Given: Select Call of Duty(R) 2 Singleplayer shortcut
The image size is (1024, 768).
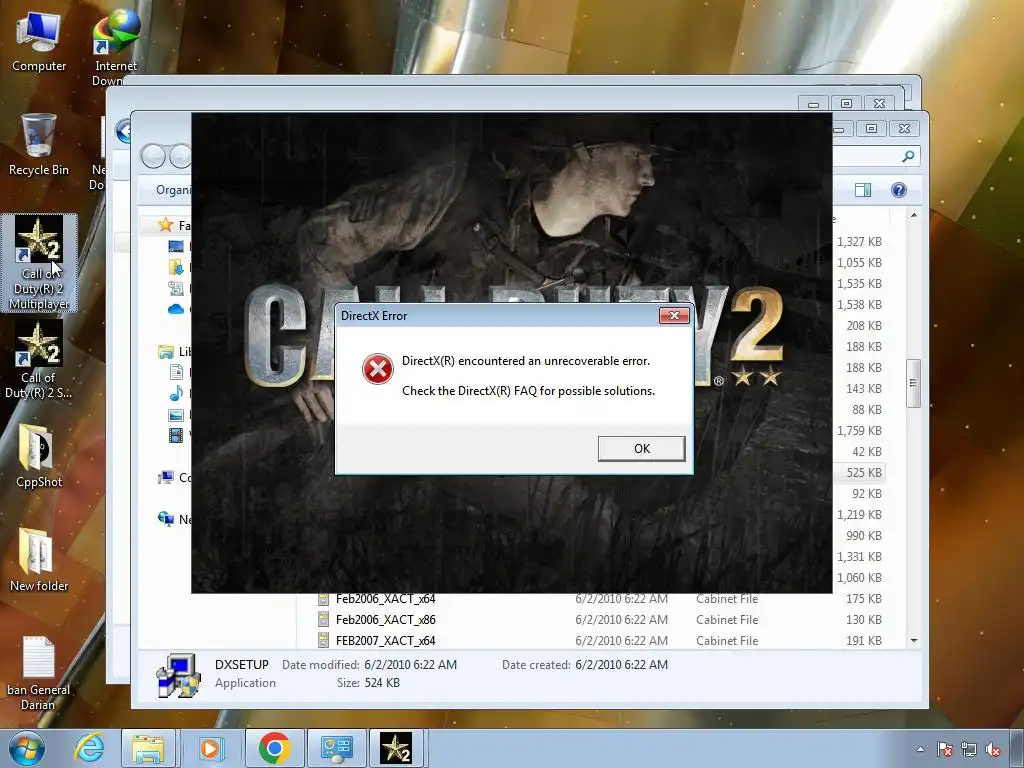Looking at the screenshot, I should click(39, 360).
